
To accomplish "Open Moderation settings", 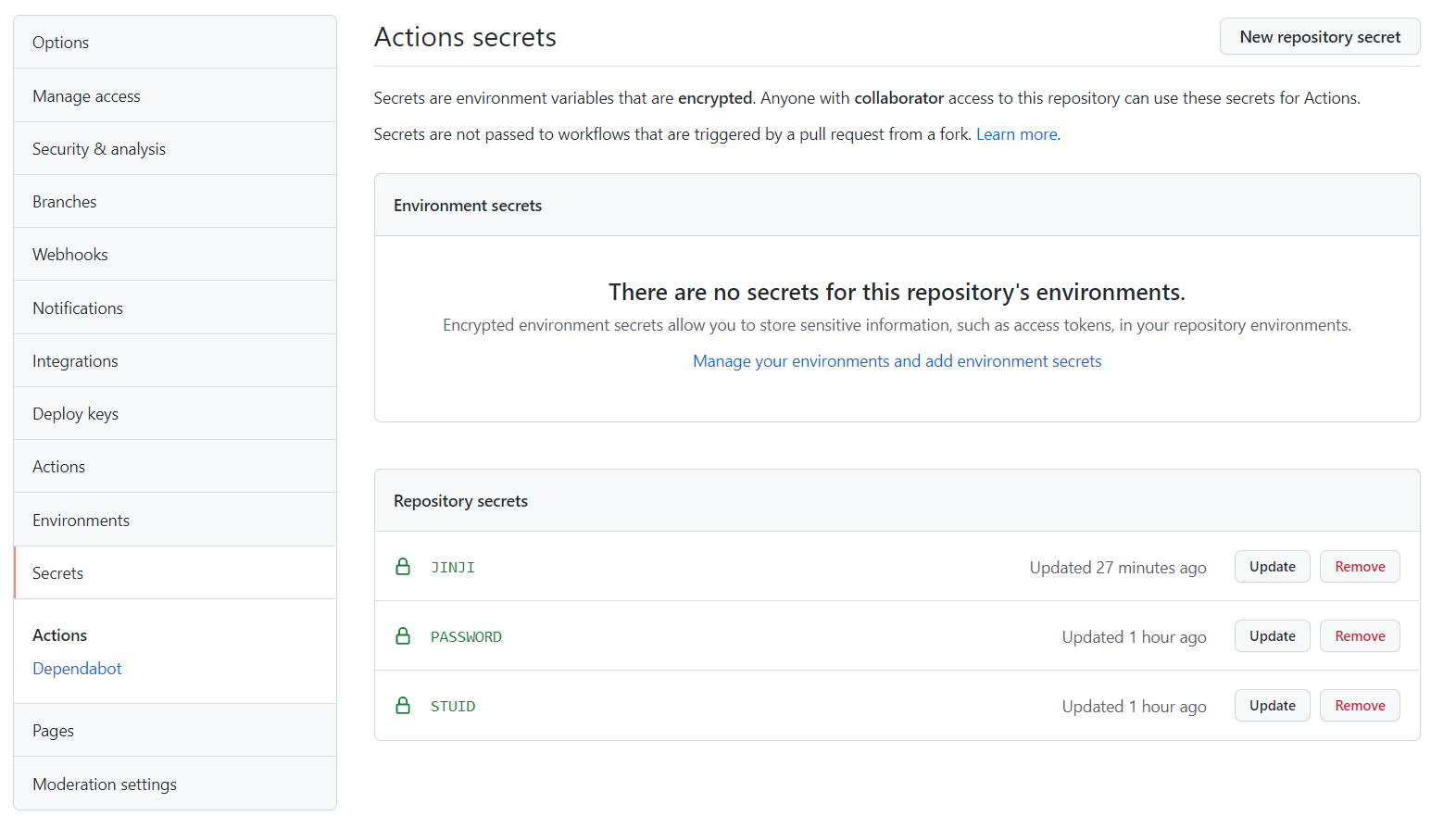I will tap(105, 785).
